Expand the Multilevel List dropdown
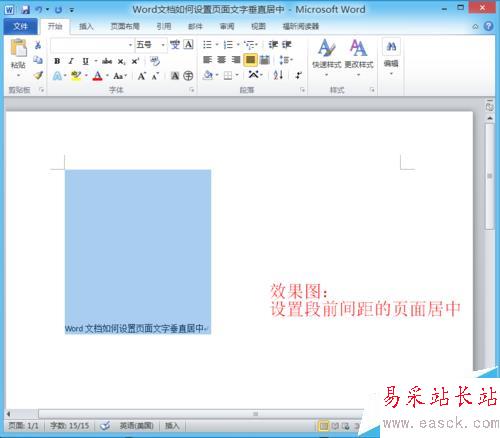The width and height of the screenshot is (500, 438). coord(256,45)
